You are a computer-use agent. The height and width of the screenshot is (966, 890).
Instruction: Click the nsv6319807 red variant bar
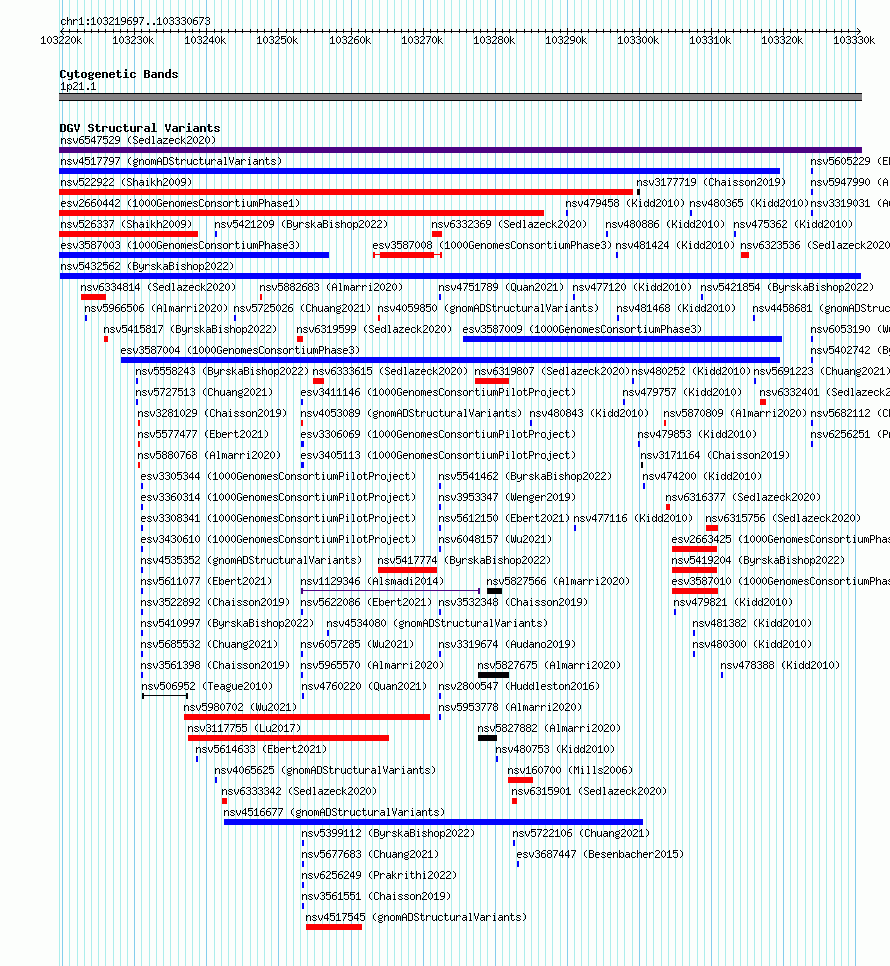492,381
